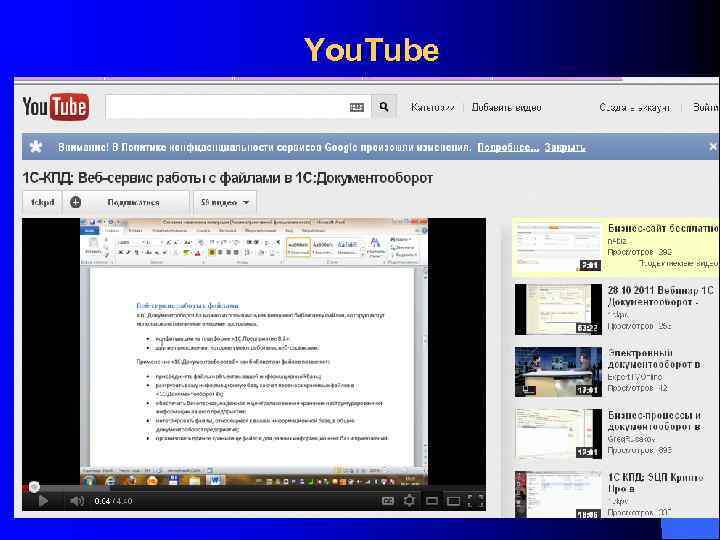
Task: Open the Добавить видео link
Action: click(506, 107)
